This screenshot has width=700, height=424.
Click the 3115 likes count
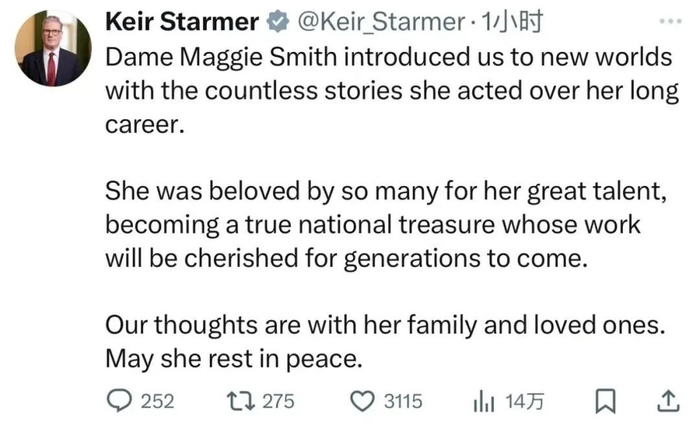pos(403,401)
